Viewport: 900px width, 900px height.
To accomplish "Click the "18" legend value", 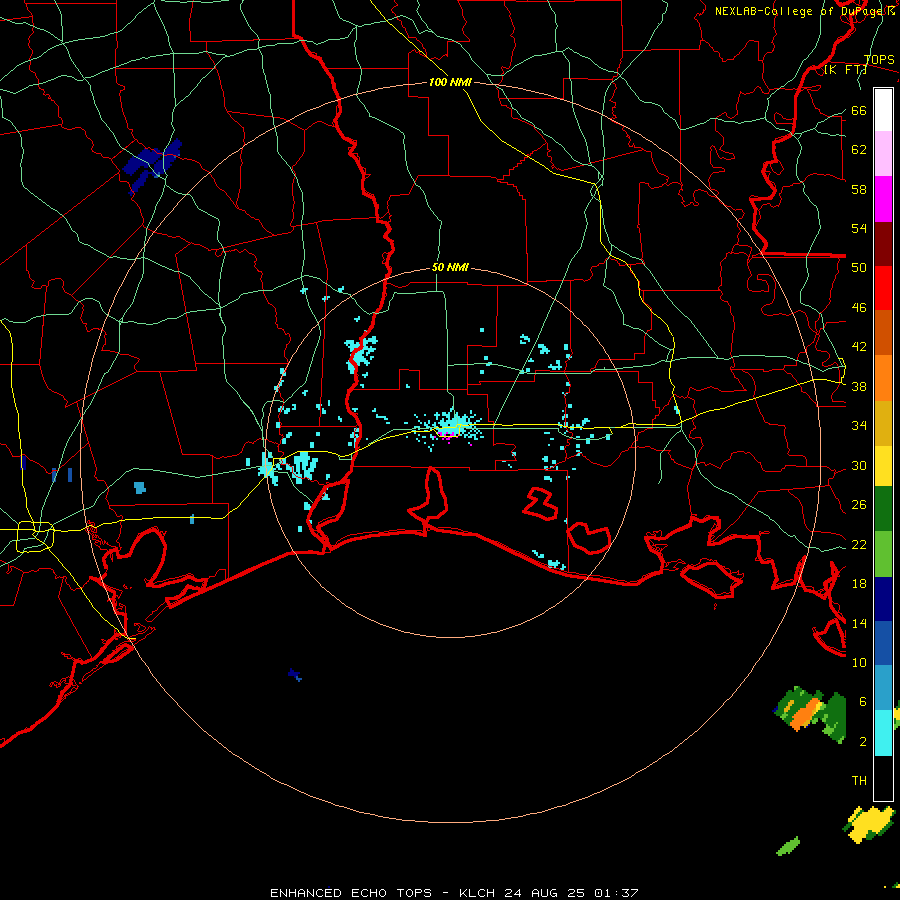I will pyautogui.click(x=859, y=584).
